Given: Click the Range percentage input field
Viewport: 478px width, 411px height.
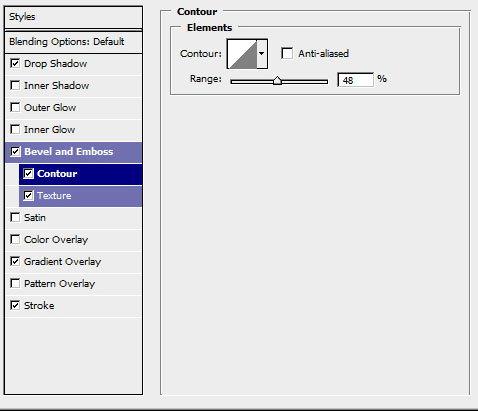Looking at the screenshot, I should point(355,80).
